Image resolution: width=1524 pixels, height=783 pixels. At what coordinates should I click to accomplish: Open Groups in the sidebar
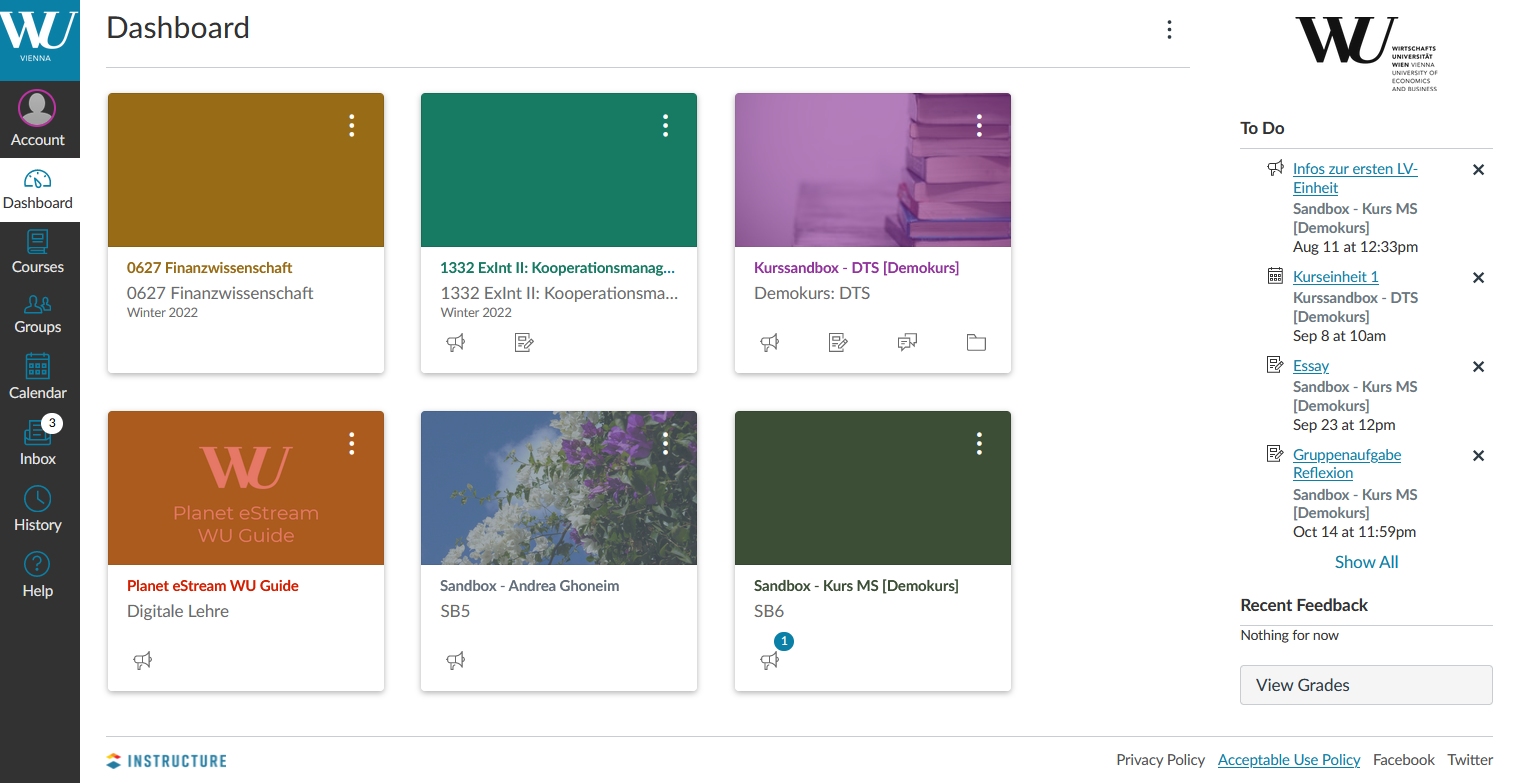point(39,314)
